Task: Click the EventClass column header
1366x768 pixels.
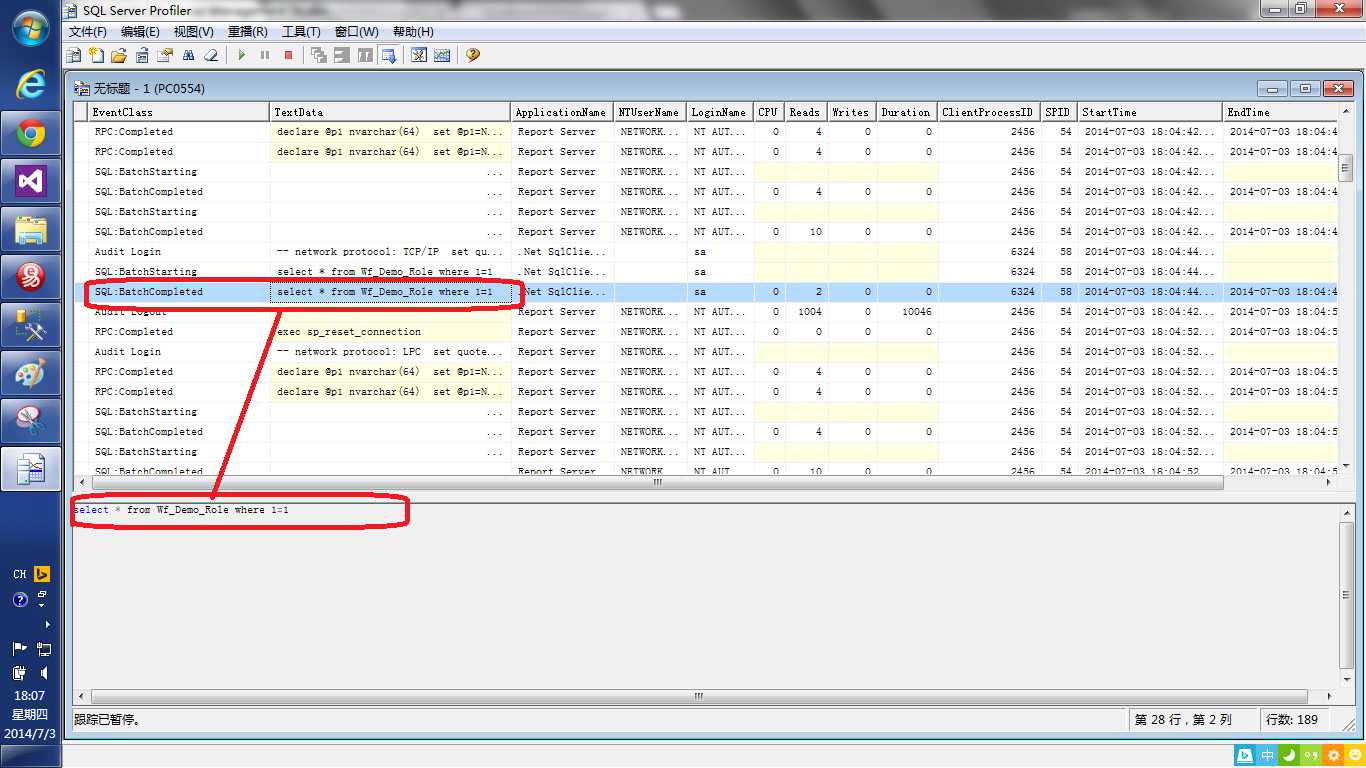Action: pyautogui.click(x=179, y=112)
